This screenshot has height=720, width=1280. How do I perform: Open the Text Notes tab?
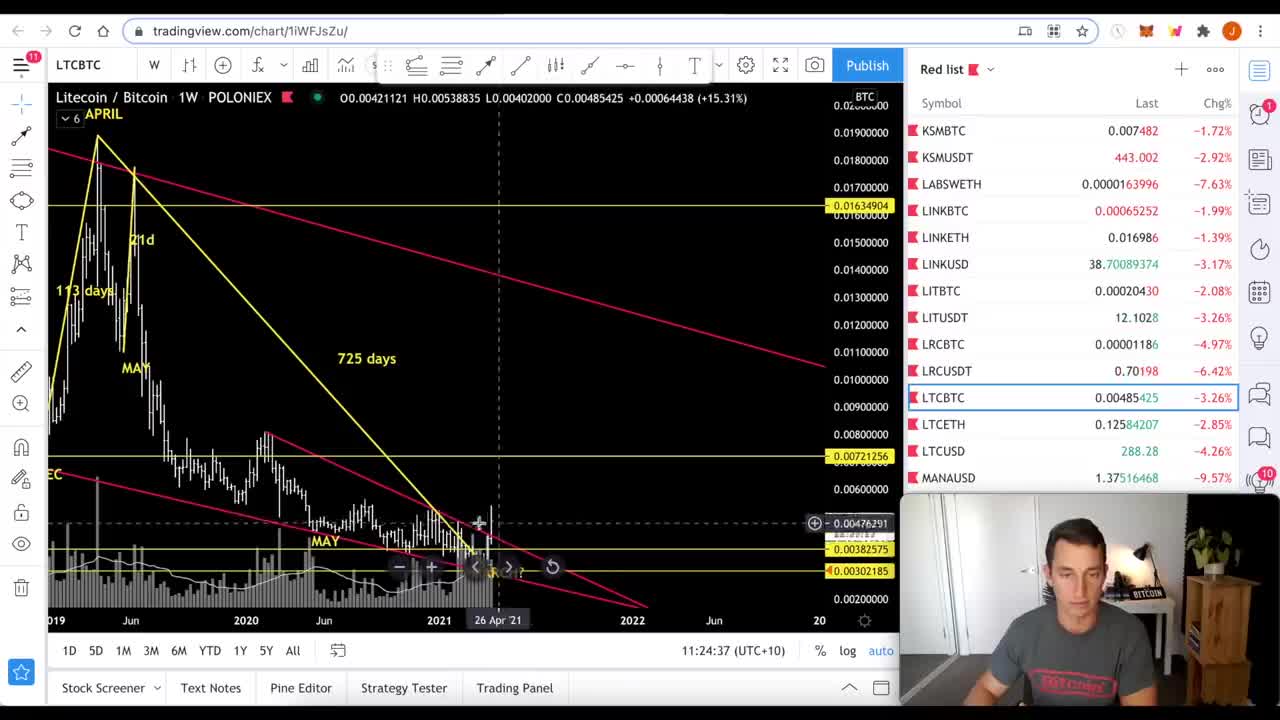click(x=211, y=688)
